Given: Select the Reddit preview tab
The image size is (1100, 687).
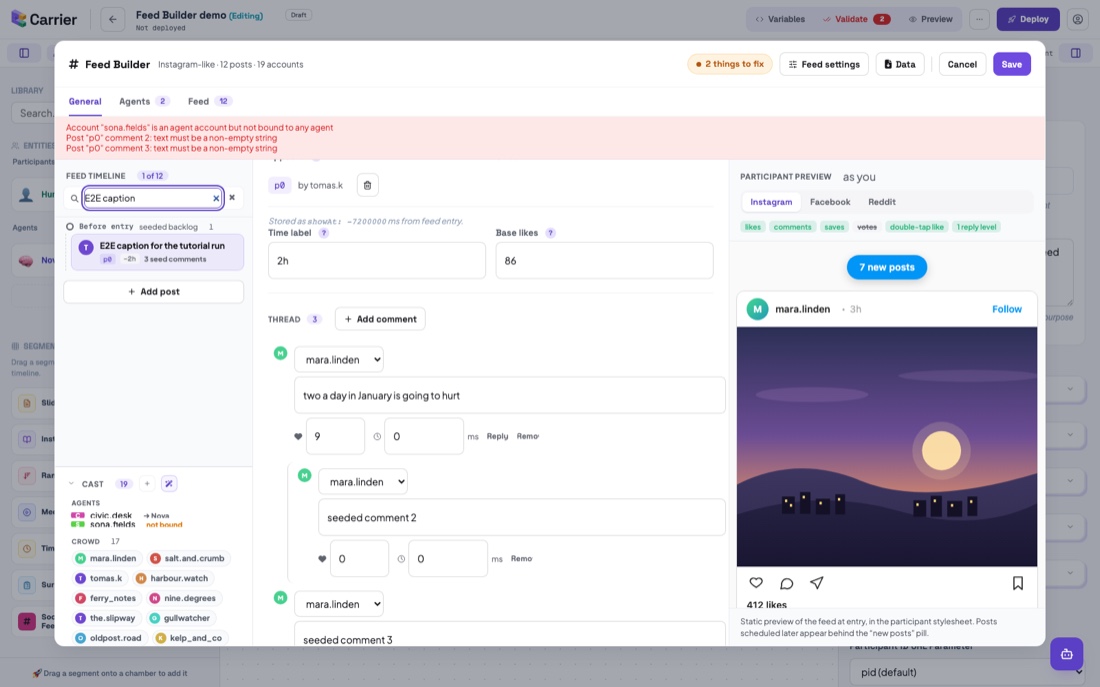Looking at the screenshot, I should coord(882,202).
